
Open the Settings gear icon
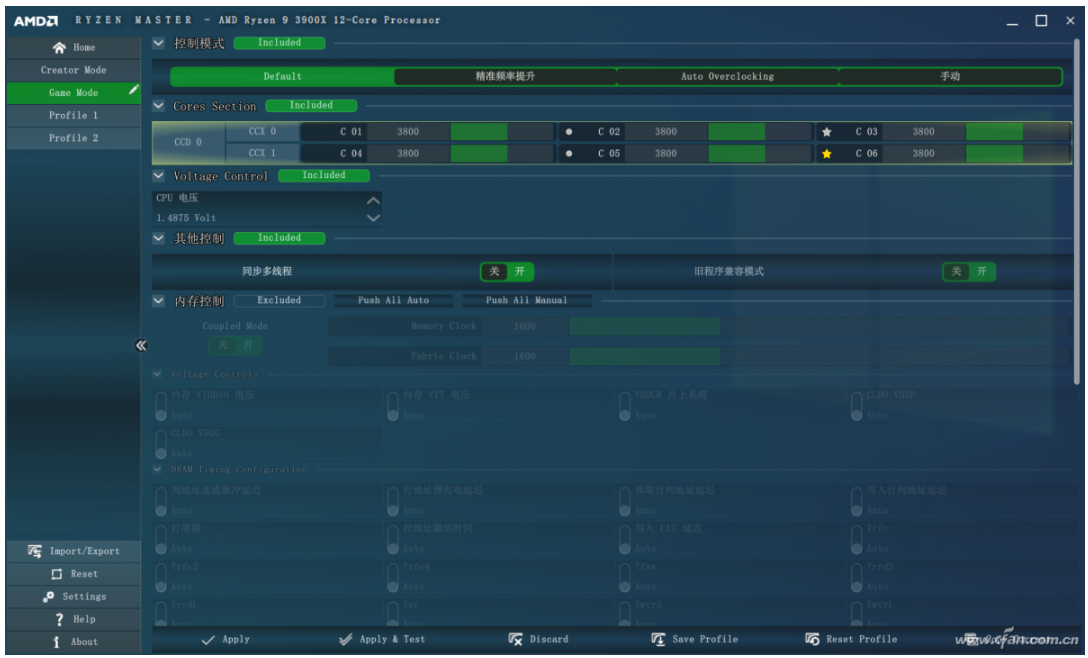click(49, 597)
